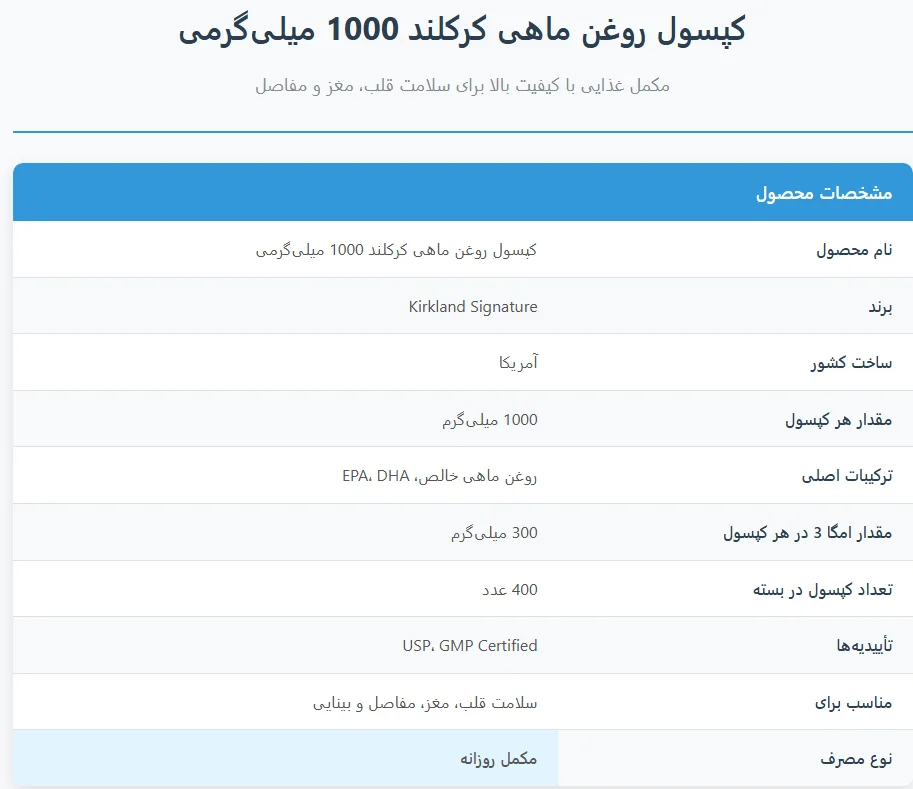Select the 'مقدار امگا 3 در هر کپسول' label

tap(807, 533)
